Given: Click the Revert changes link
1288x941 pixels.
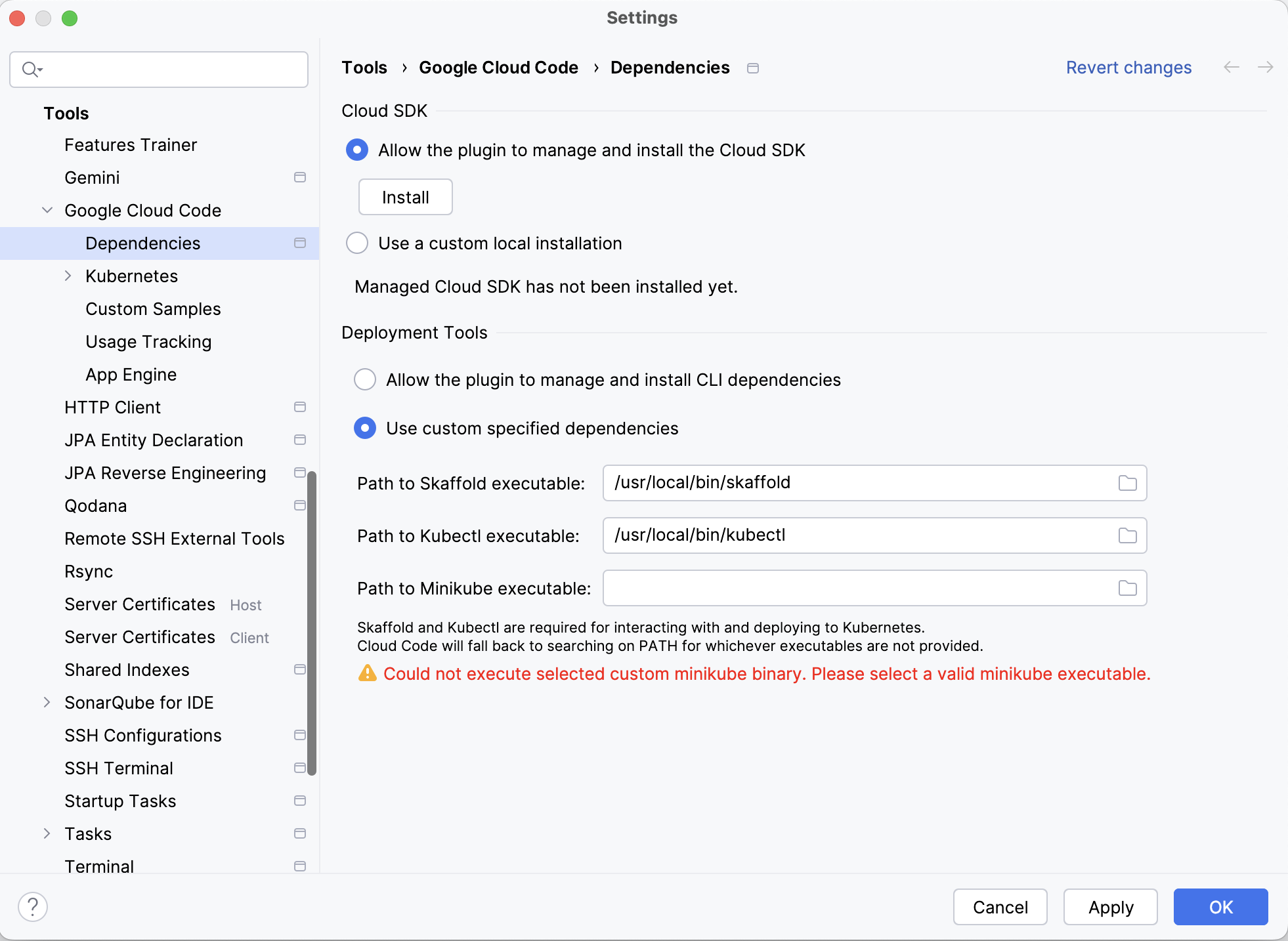Looking at the screenshot, I should (x=1128, y=68).
